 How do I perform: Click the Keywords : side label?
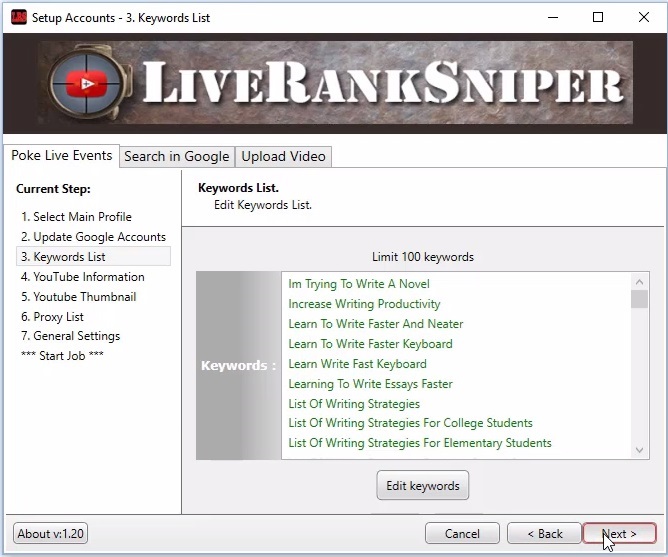(x=239, y=365)
